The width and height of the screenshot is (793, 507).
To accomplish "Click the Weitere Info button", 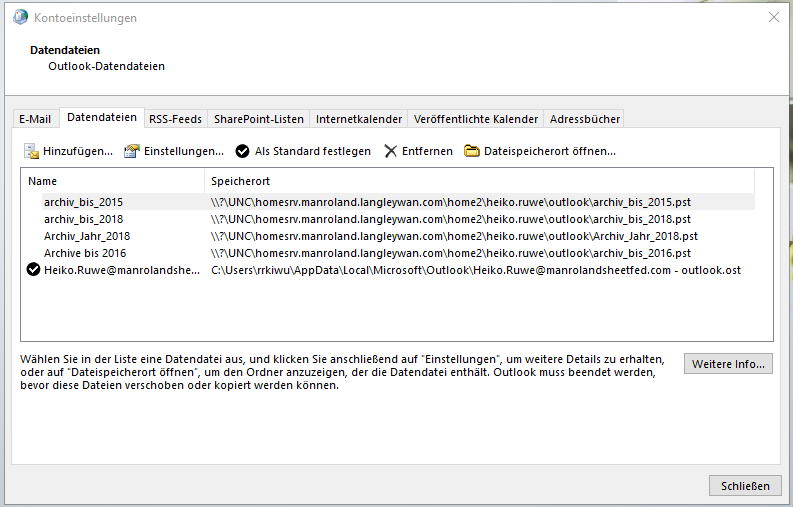I will tap(728, 363).
